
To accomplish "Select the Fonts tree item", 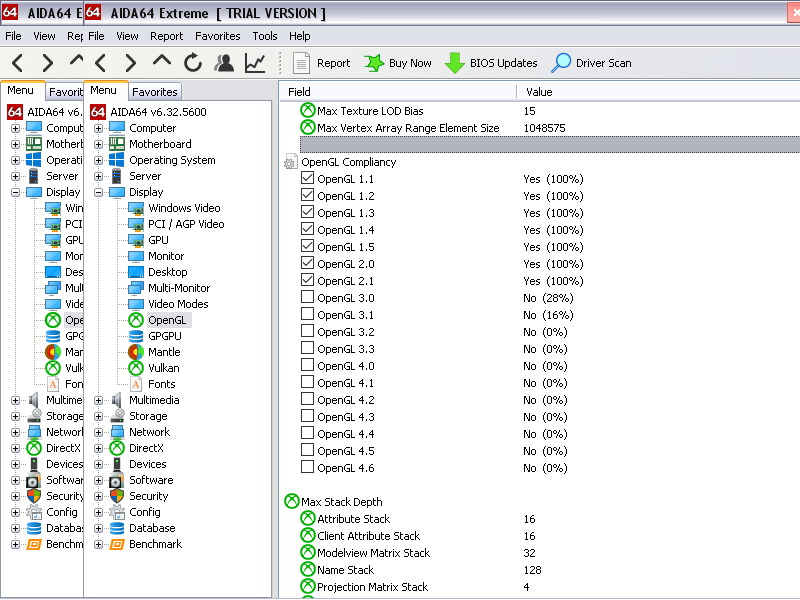I will pos(161,384).
